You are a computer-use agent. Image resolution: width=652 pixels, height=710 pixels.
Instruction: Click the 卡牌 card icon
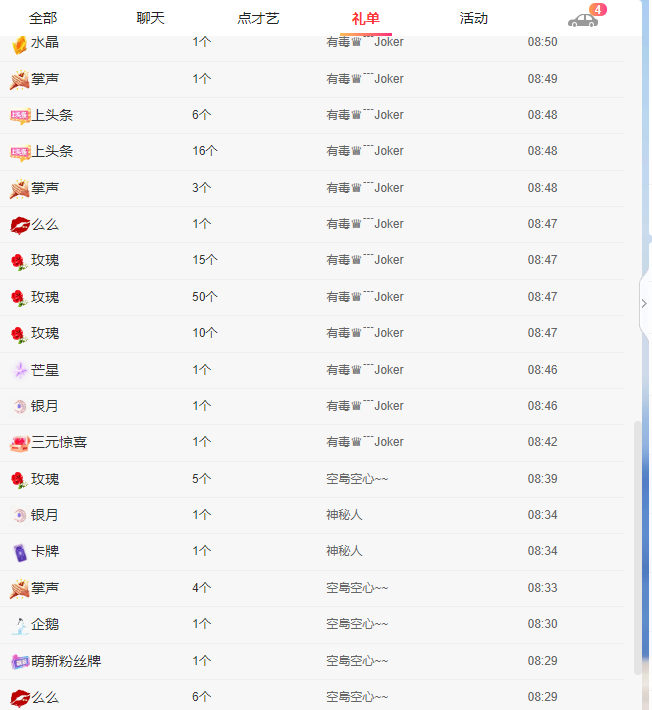pyautogui.click(x=20, y=552)
